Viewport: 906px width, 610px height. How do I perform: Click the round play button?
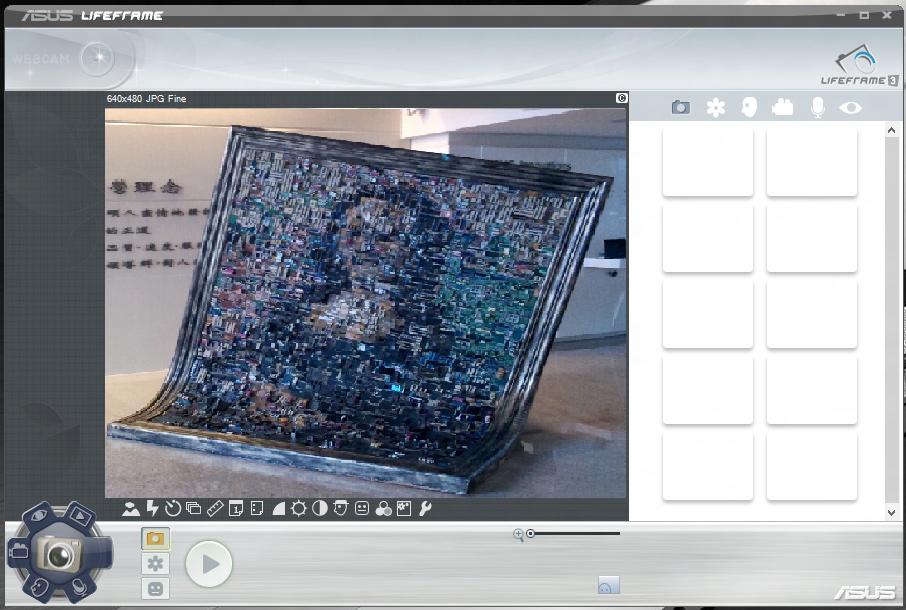point(209,564)
